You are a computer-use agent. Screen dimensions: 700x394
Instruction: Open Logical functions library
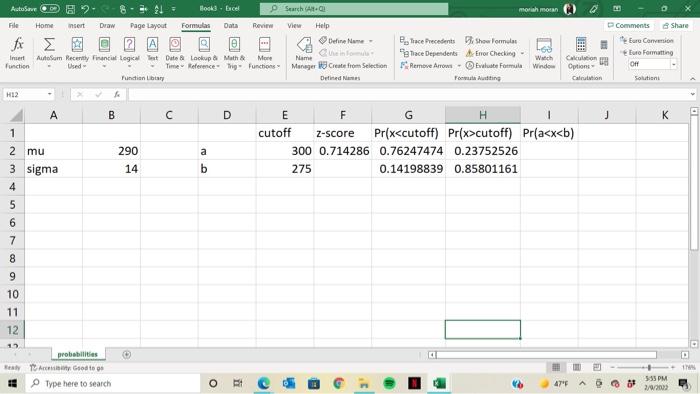pos(129,53)
